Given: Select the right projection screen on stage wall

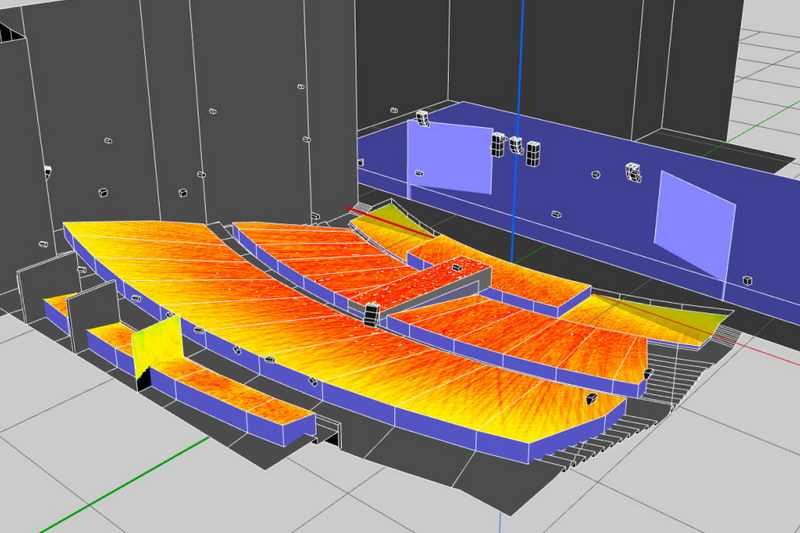Looking at the screenshot, I should 695,226.
